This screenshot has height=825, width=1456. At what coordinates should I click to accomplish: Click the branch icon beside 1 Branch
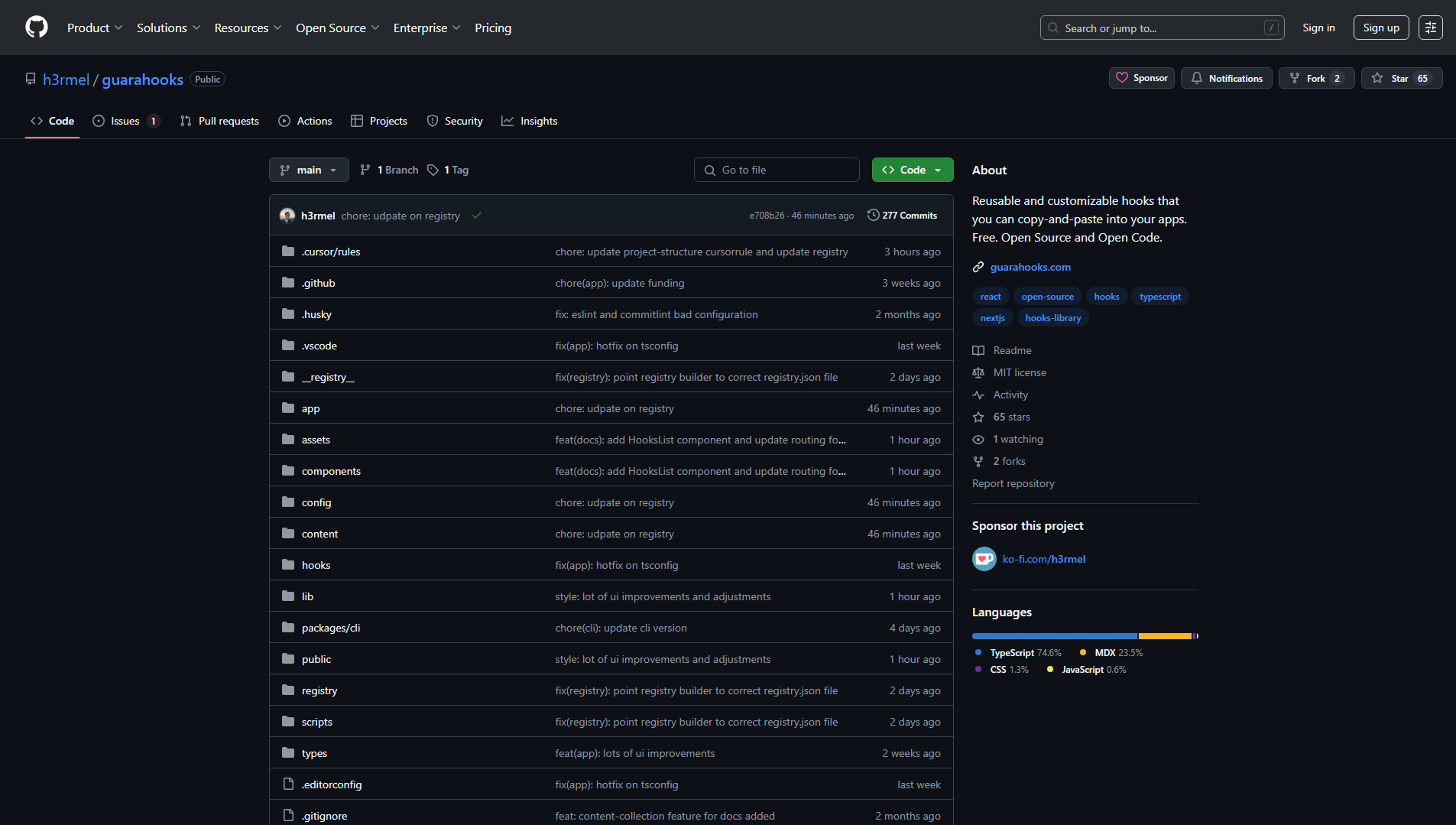tap(365, 170)
